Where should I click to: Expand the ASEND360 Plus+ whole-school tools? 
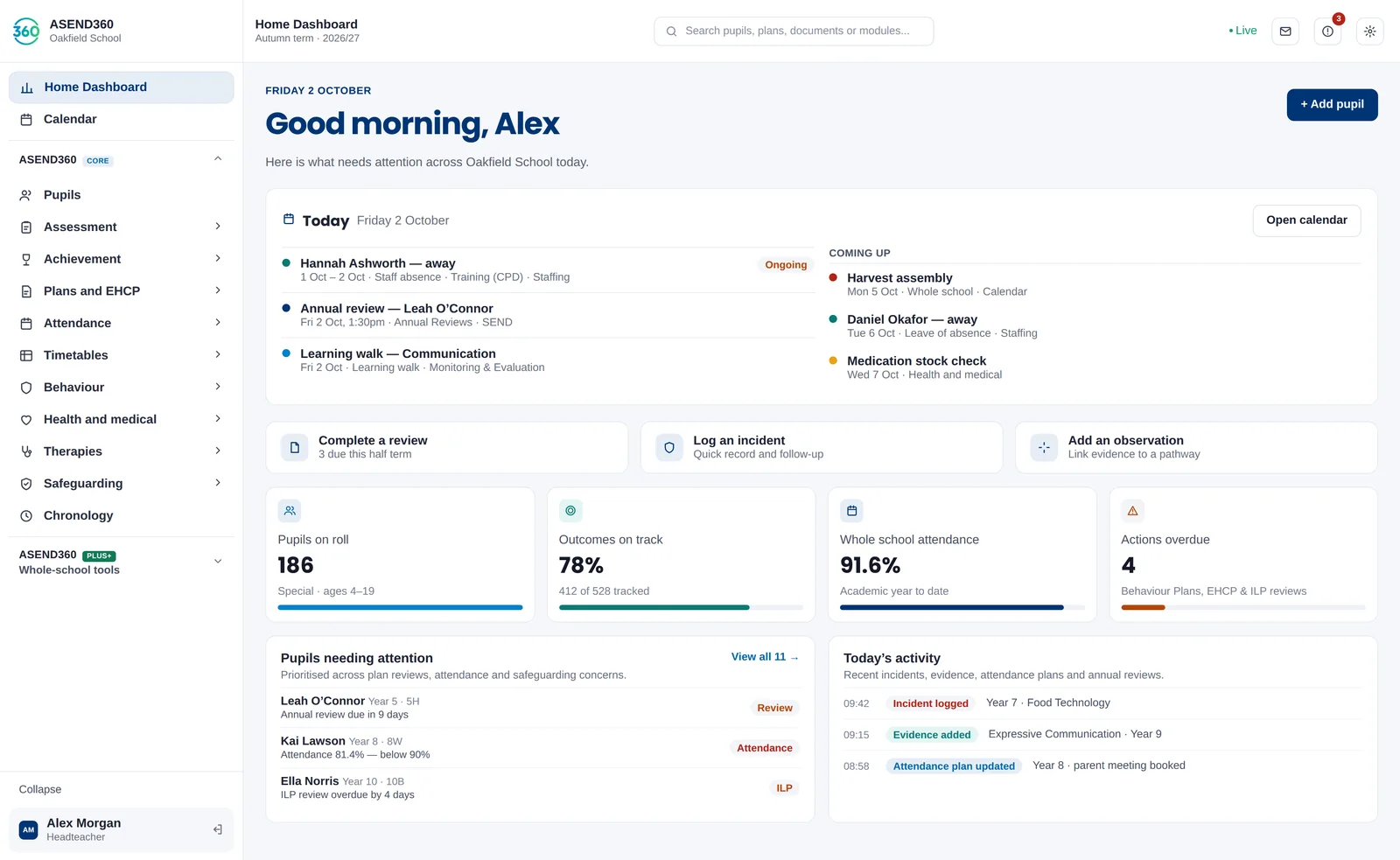(218, 562)
